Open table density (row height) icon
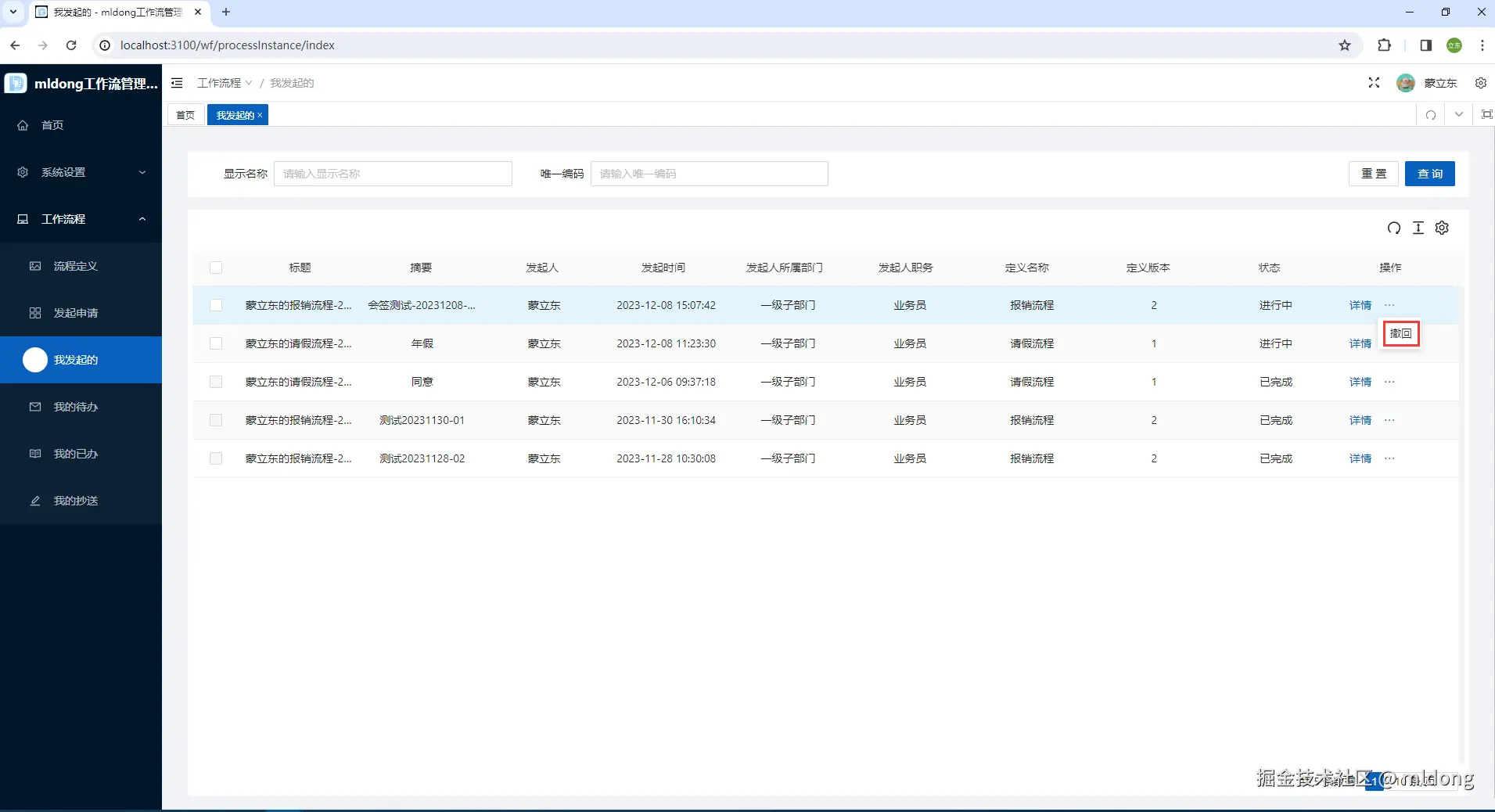 point(1418,228)
